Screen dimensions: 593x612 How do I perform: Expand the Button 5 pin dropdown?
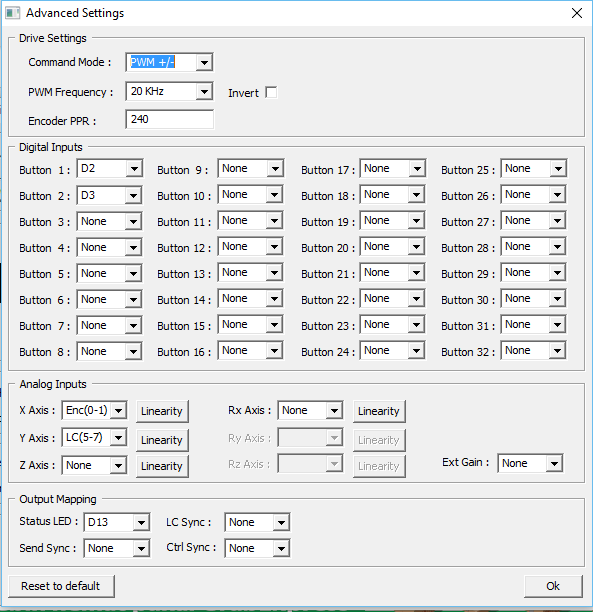110,273
